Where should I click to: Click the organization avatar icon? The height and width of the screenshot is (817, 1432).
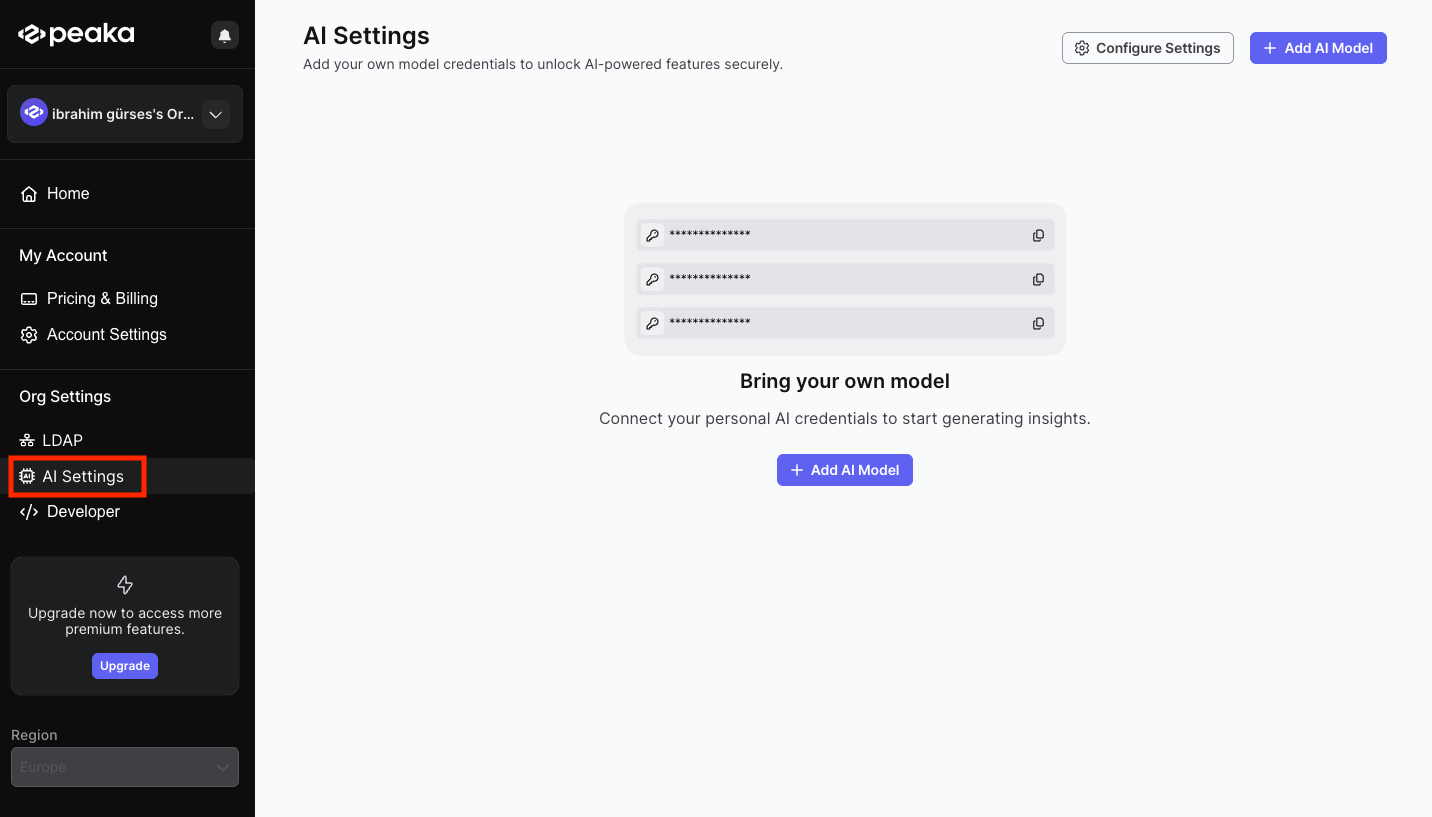coord(34,114)
